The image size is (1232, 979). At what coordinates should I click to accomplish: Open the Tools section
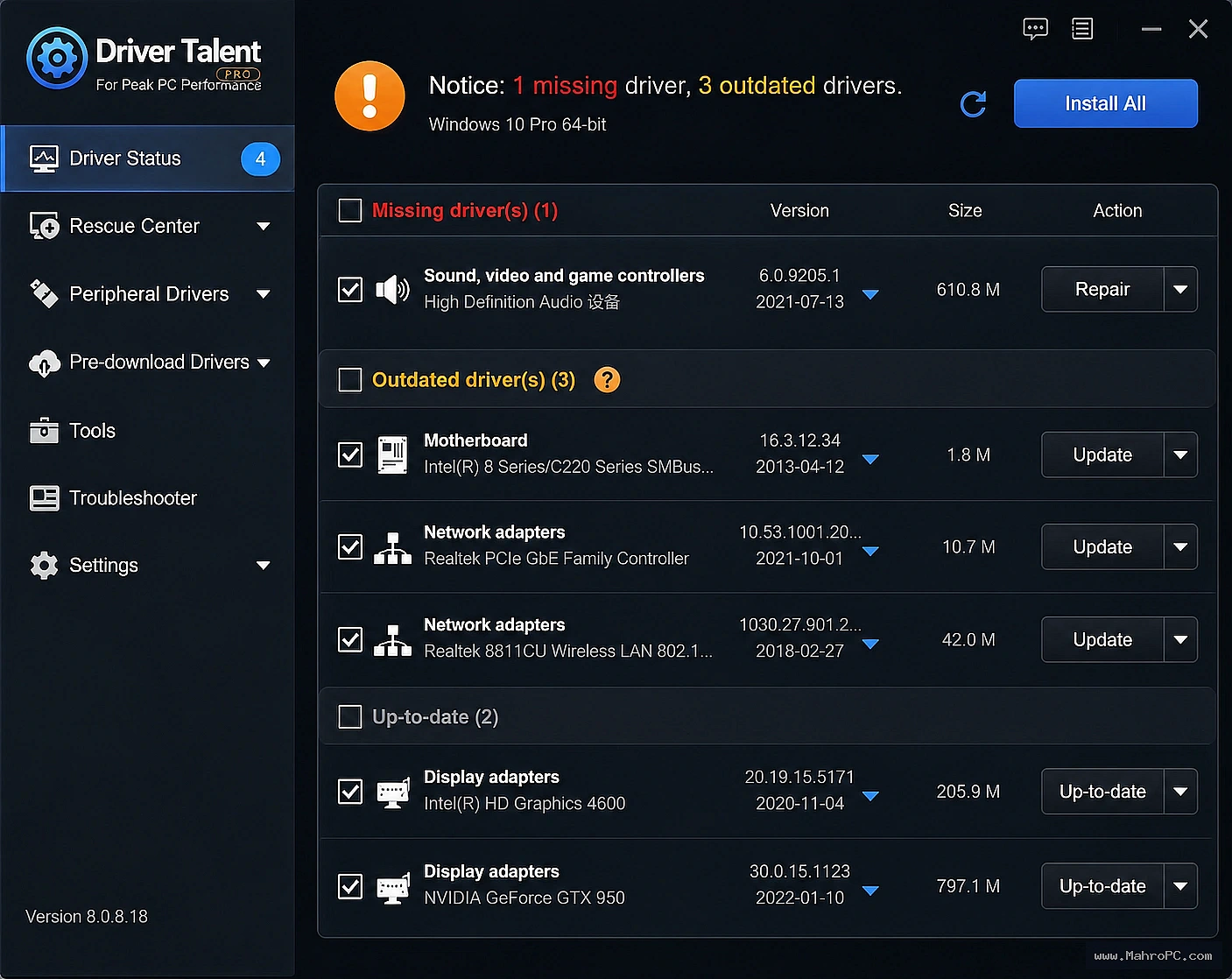click(148, 430)
